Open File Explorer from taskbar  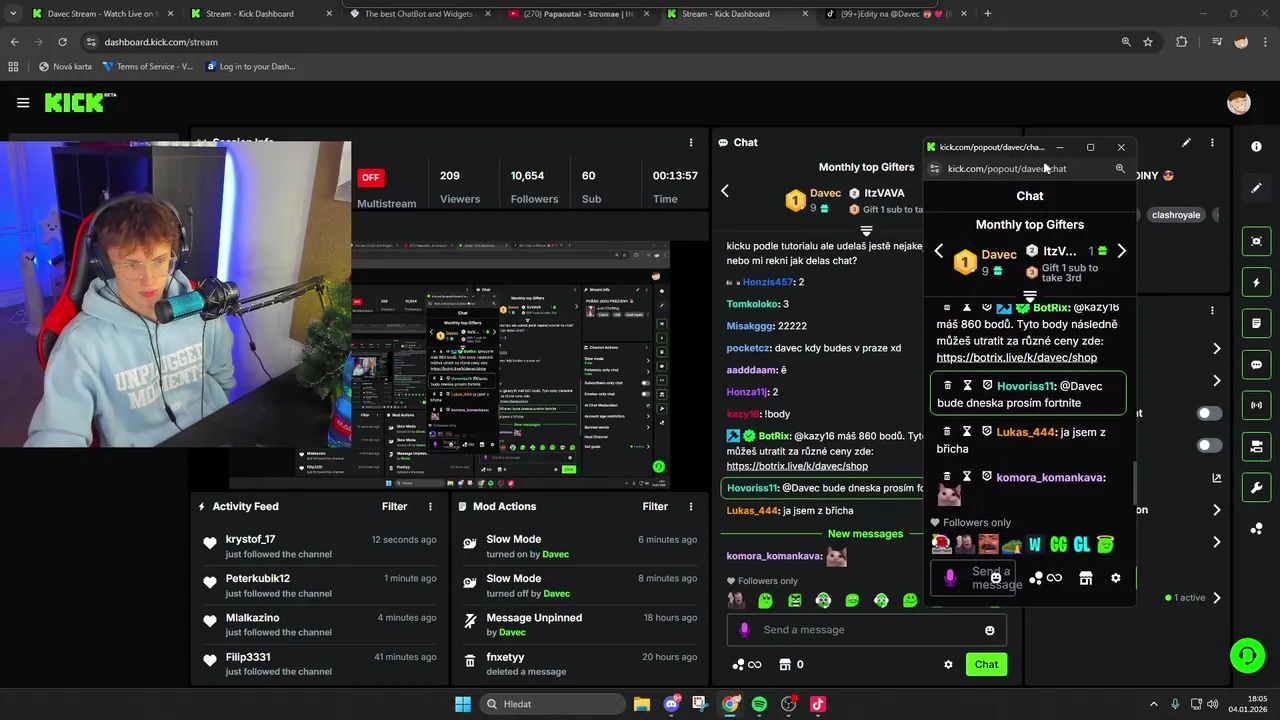642,704
